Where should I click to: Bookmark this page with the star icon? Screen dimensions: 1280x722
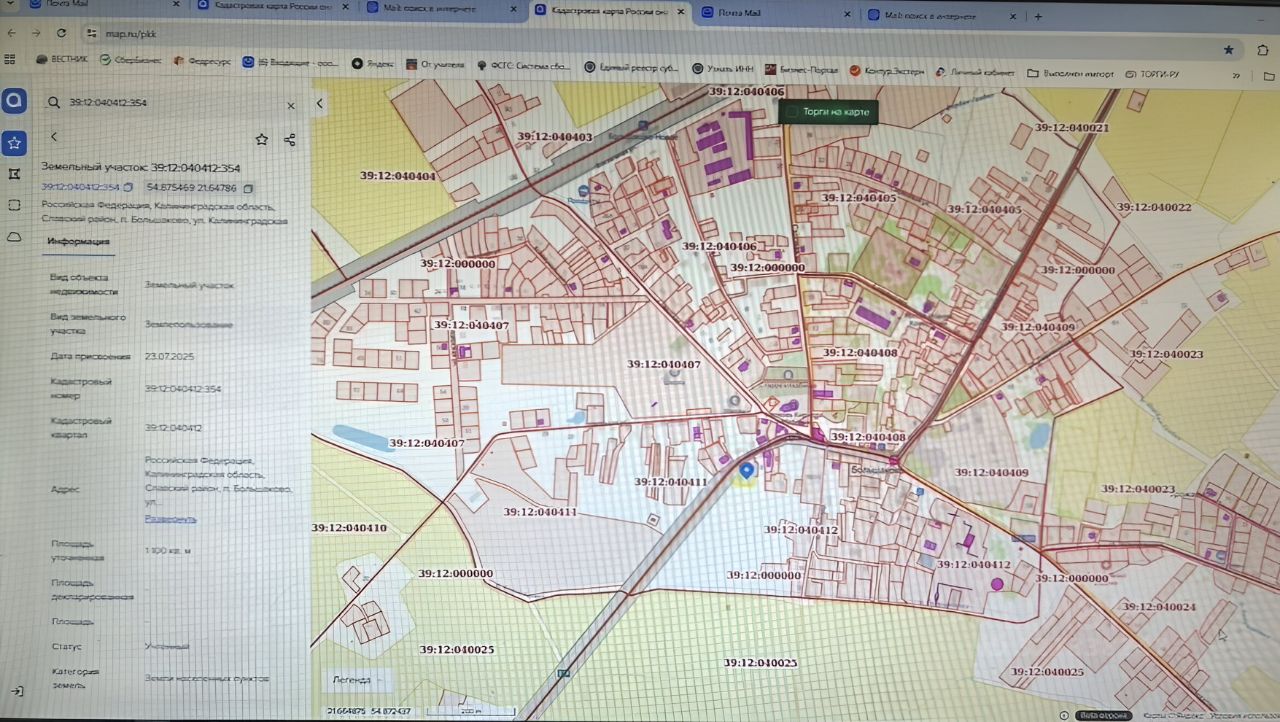click(x=1228, y=49)
